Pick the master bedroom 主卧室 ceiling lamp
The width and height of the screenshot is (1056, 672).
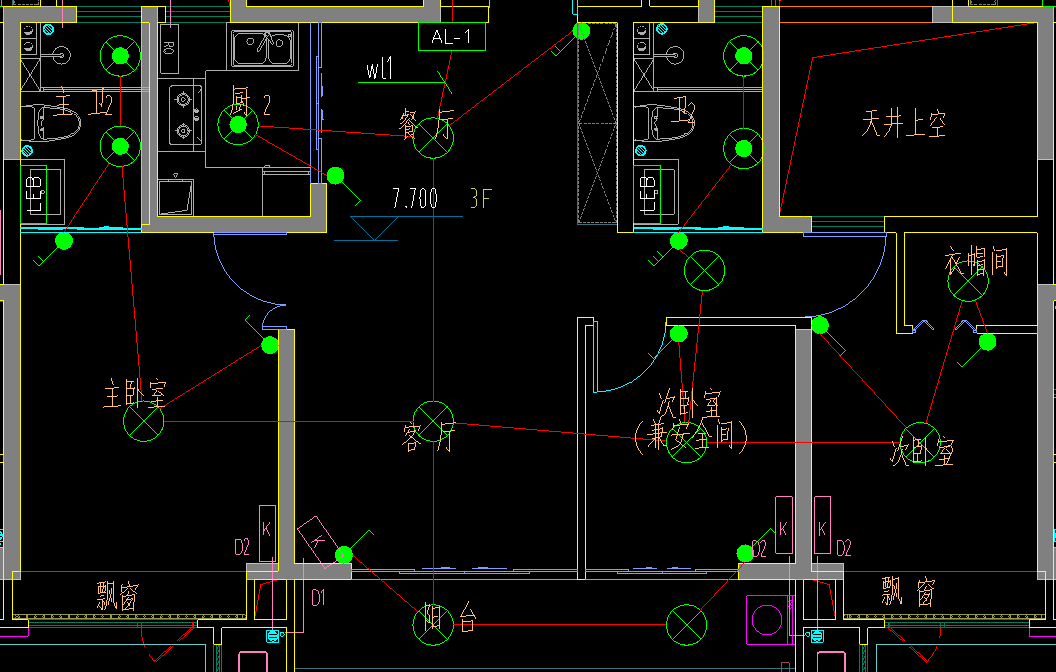[143, 422]
